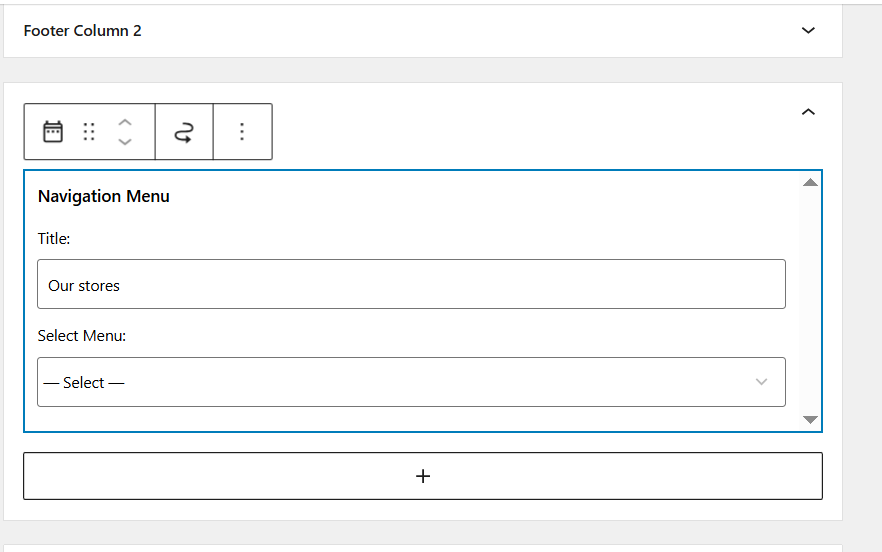Click the Our stores text
The image size is (882, 552).
pyautogui.click(x=84, y=286)
